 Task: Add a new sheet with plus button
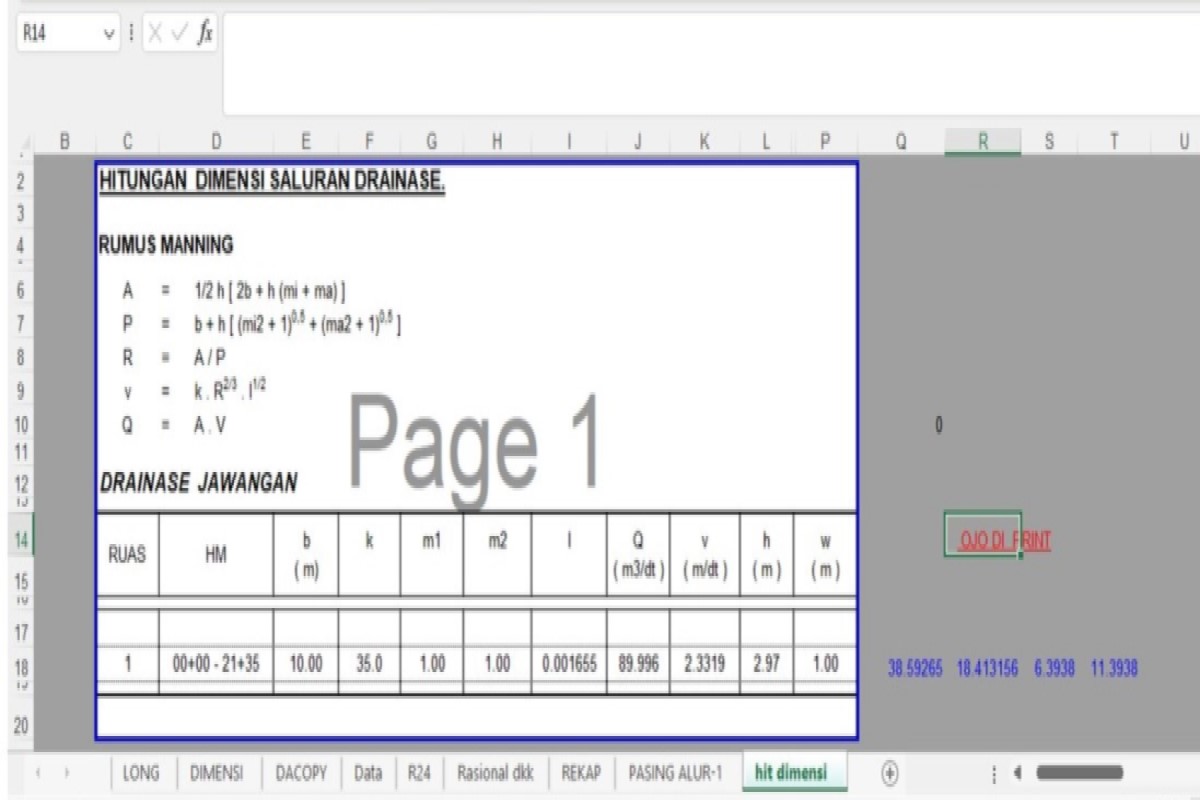pos(889,773)
